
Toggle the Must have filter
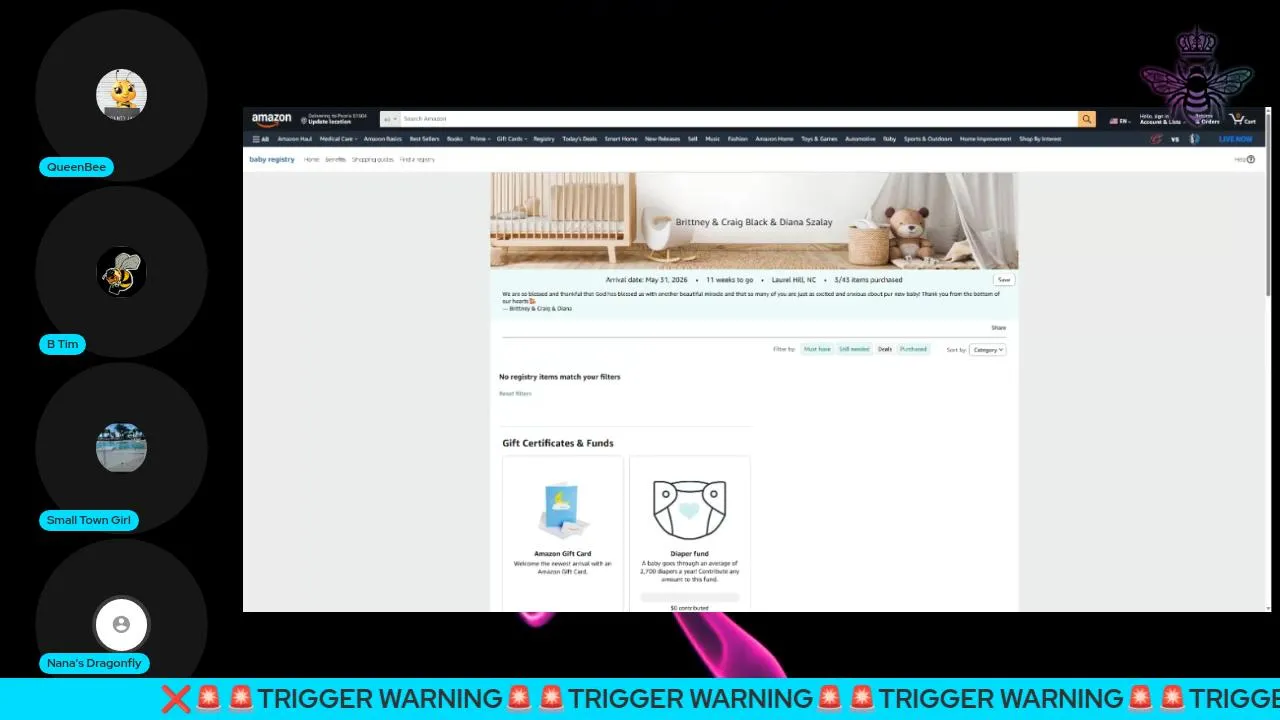[817, 349]
